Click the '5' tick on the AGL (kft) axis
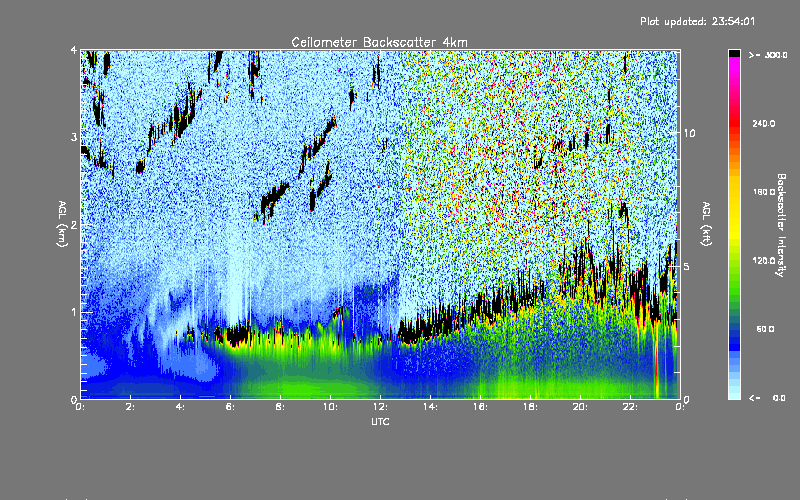 pyautogui.click(x=687, y=266)
